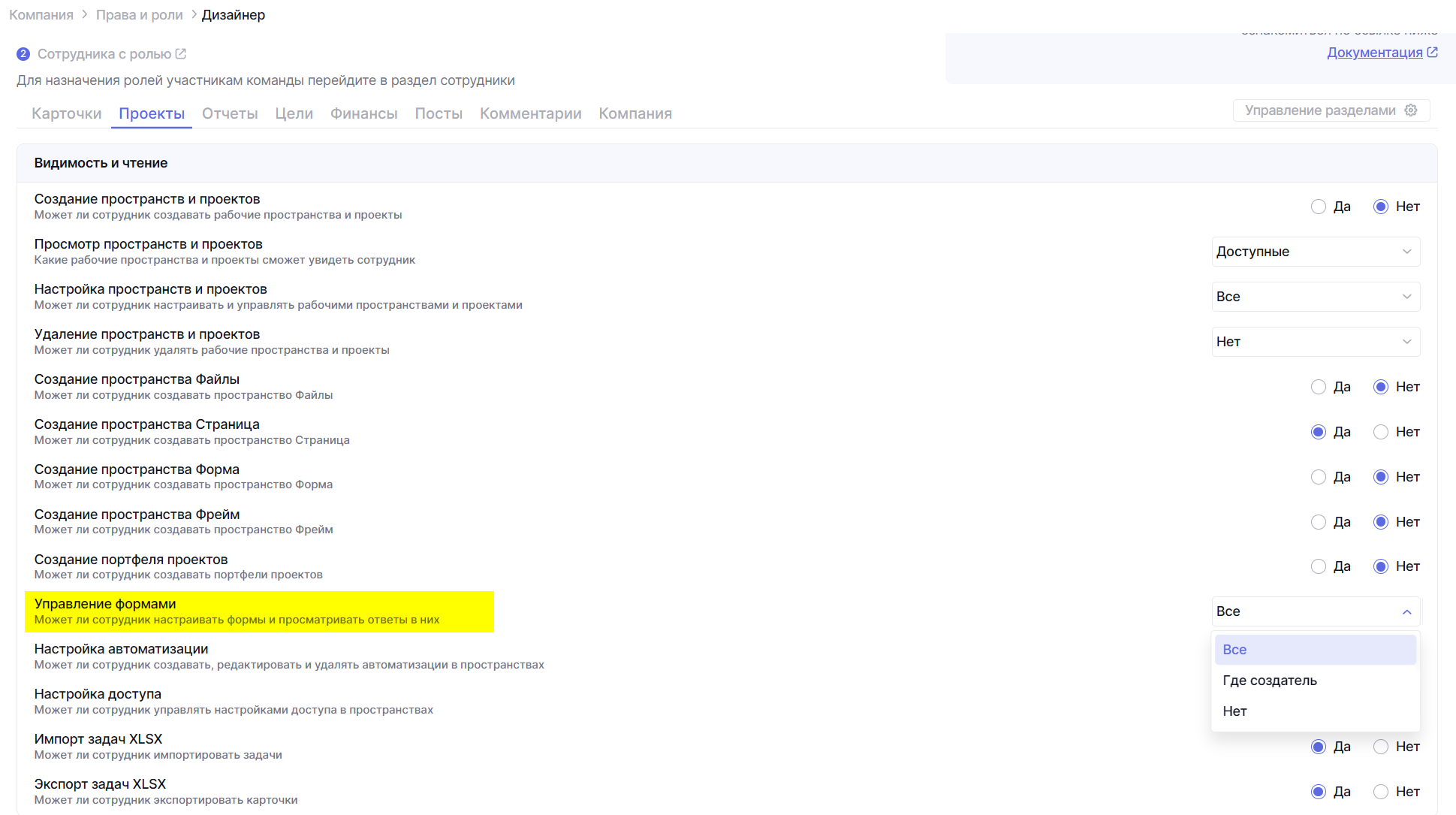Screen dimensions: 1456x815
Task: Open Настройка пространств и проектов dropdown
Action: (x=1315, y=297)
